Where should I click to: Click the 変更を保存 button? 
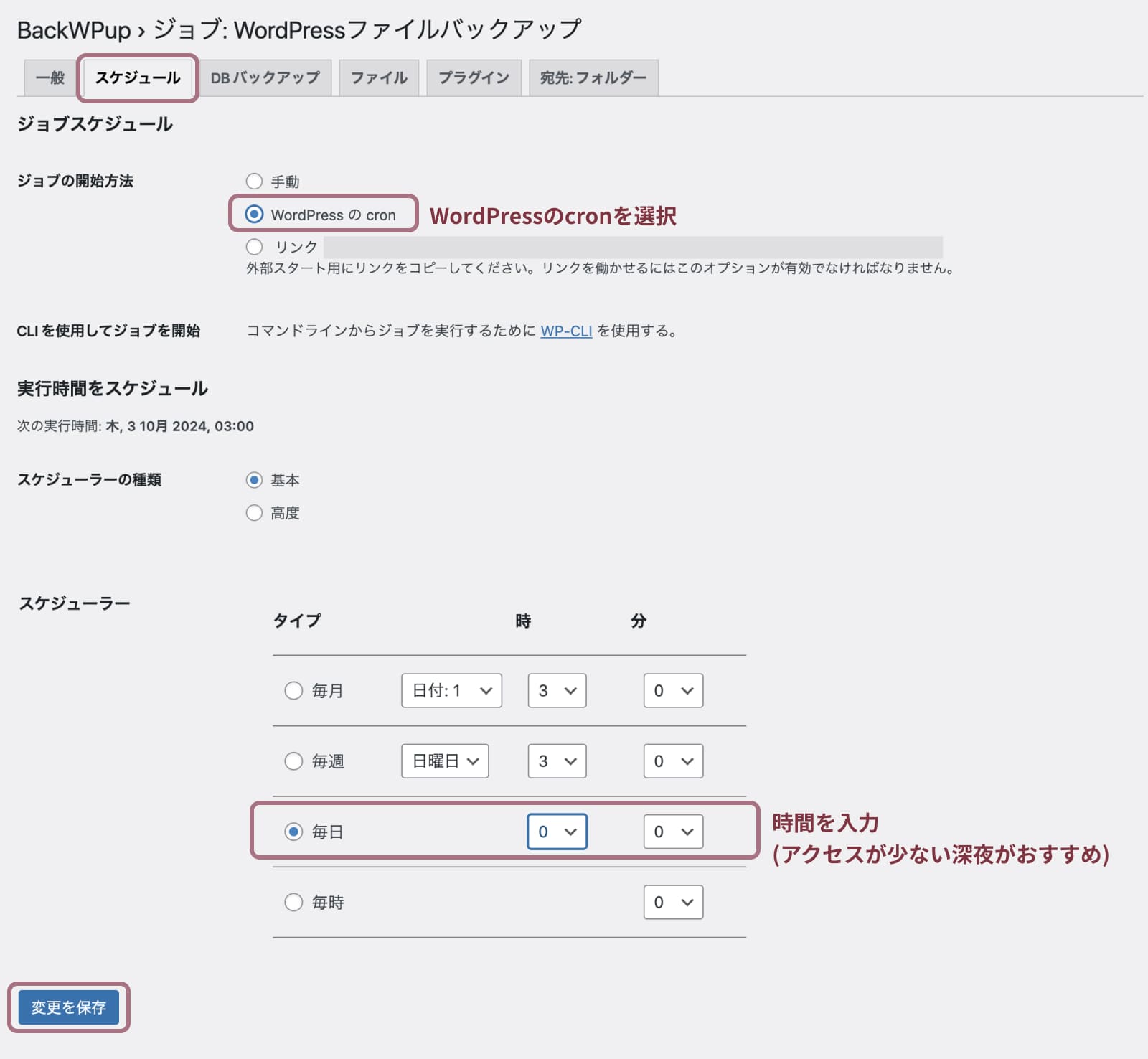tap(69, 1007)
